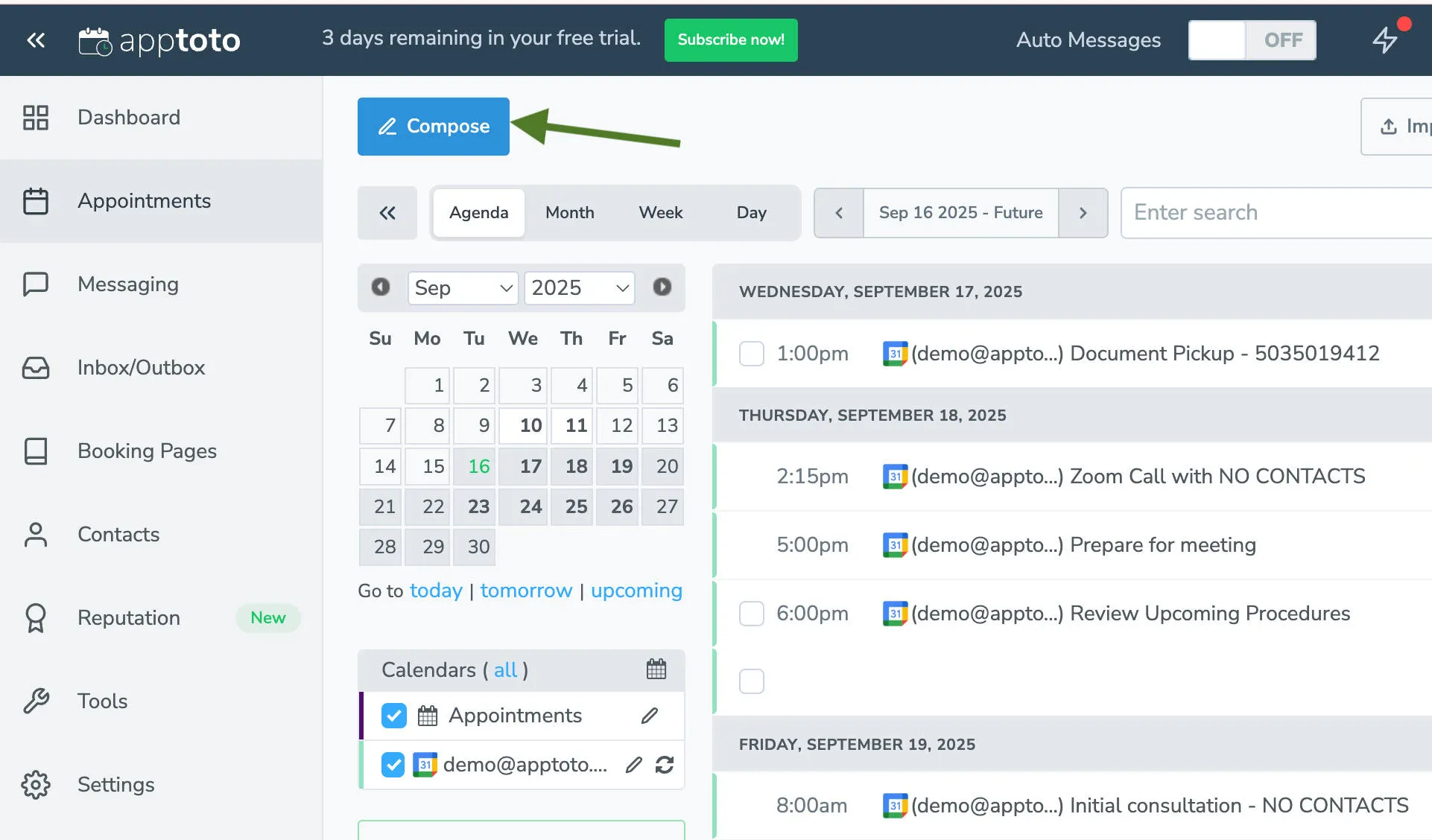Uncheck the Appointments calendar checkbox
This screenshot has height=840, width=1432.
click(x=393, y=715)
